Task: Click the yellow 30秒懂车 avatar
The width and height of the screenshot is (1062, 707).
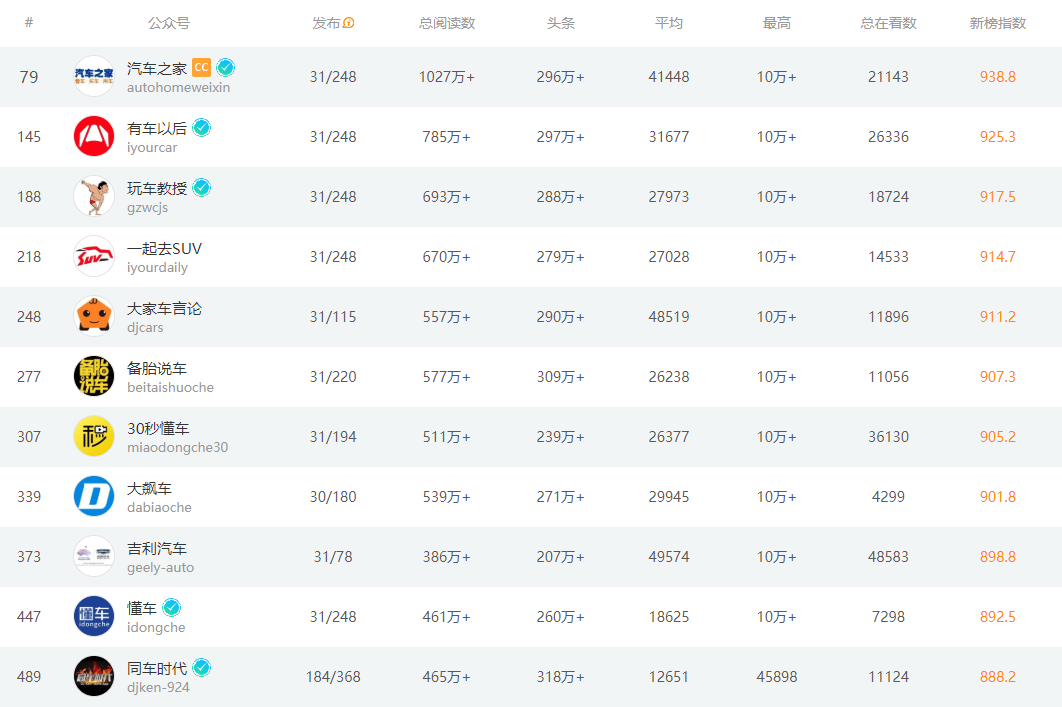Action: click(x=94, y=437)
